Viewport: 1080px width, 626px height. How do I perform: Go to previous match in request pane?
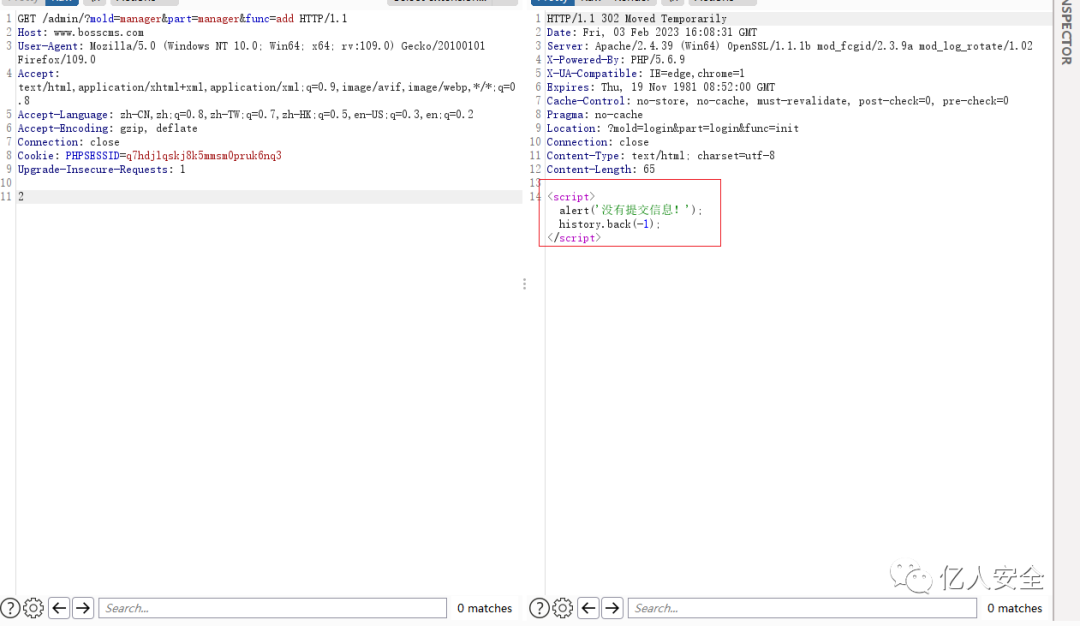pos(59,608)
